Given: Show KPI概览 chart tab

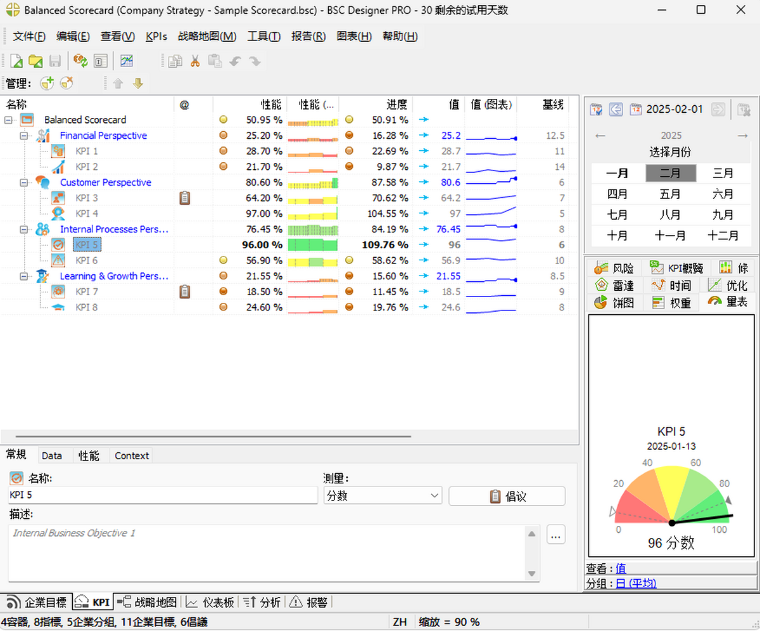Looking at the screenshot, I should point(676,268).
